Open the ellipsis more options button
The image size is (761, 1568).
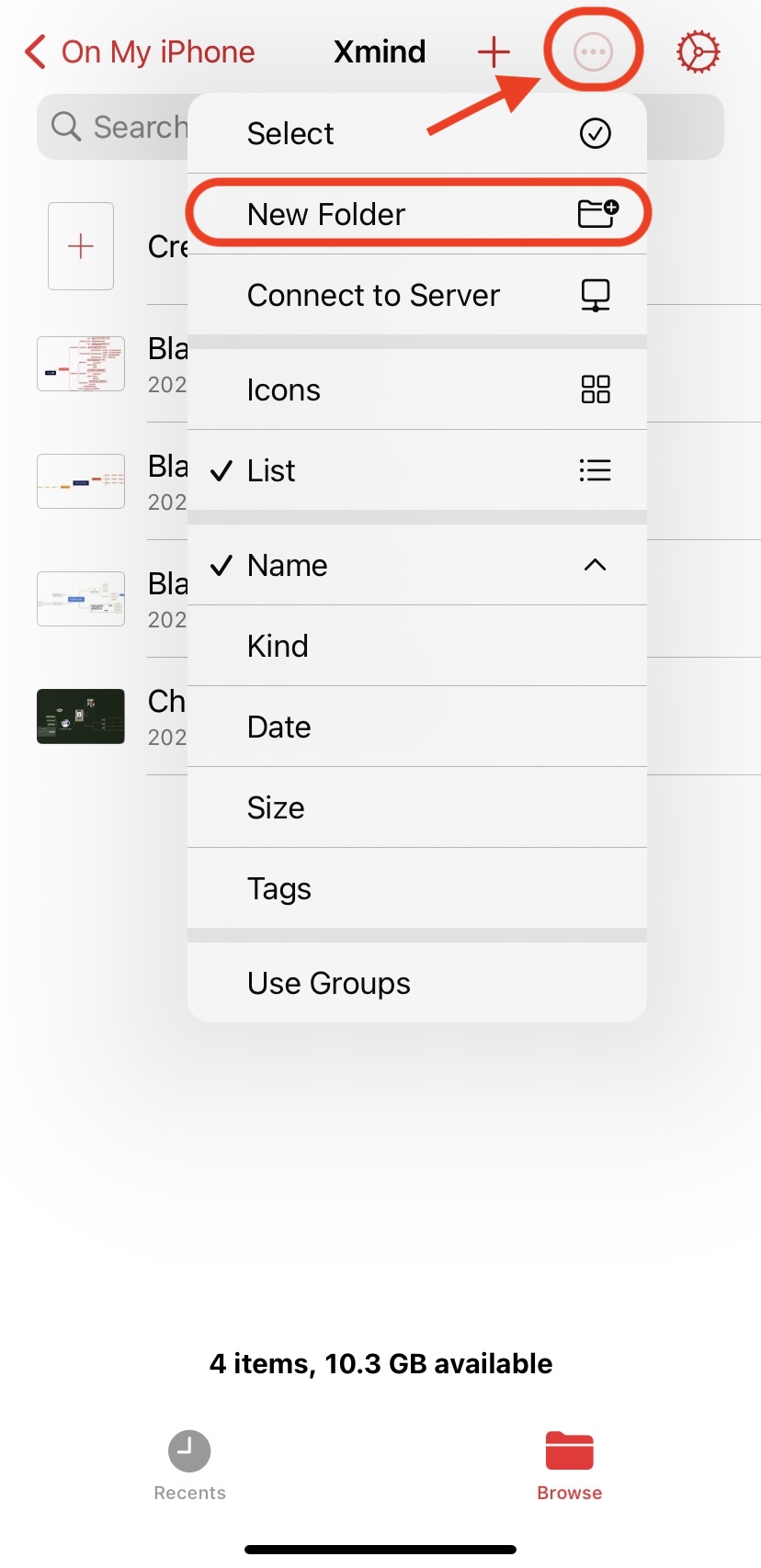coord(593,52)
